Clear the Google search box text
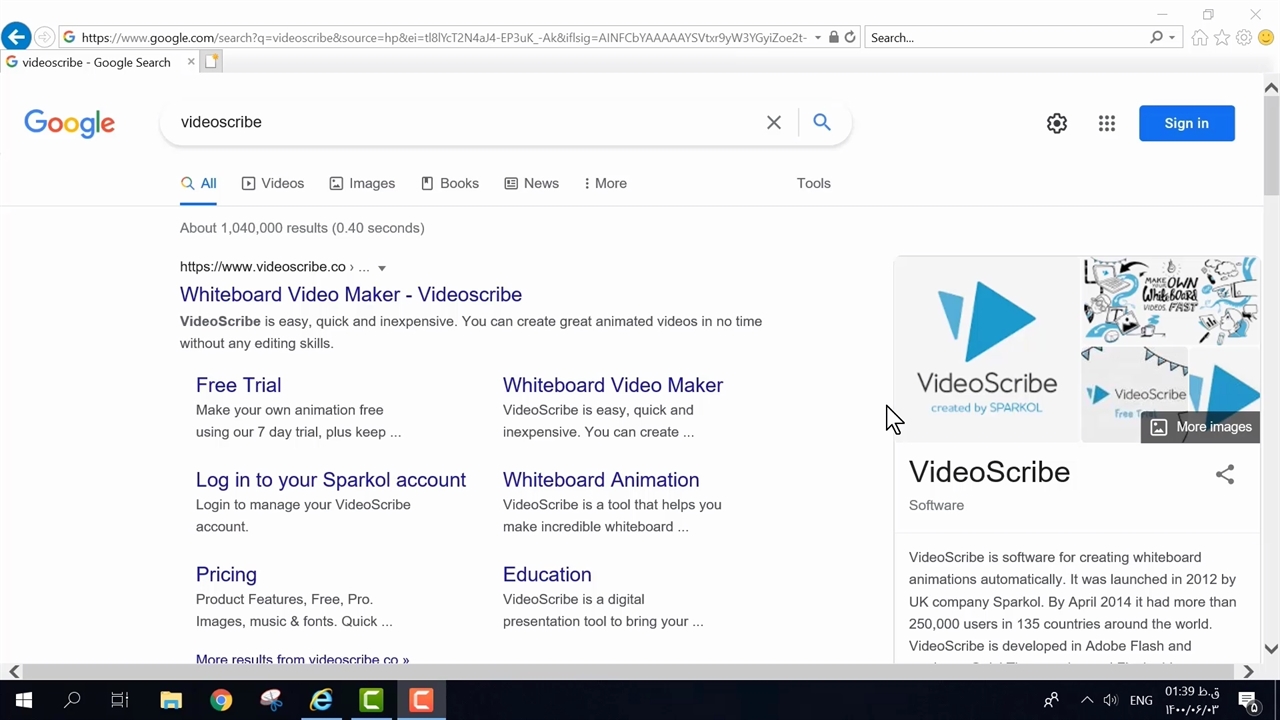The width and height of the screenshot is (1280, 720). [x=774, y=122]
